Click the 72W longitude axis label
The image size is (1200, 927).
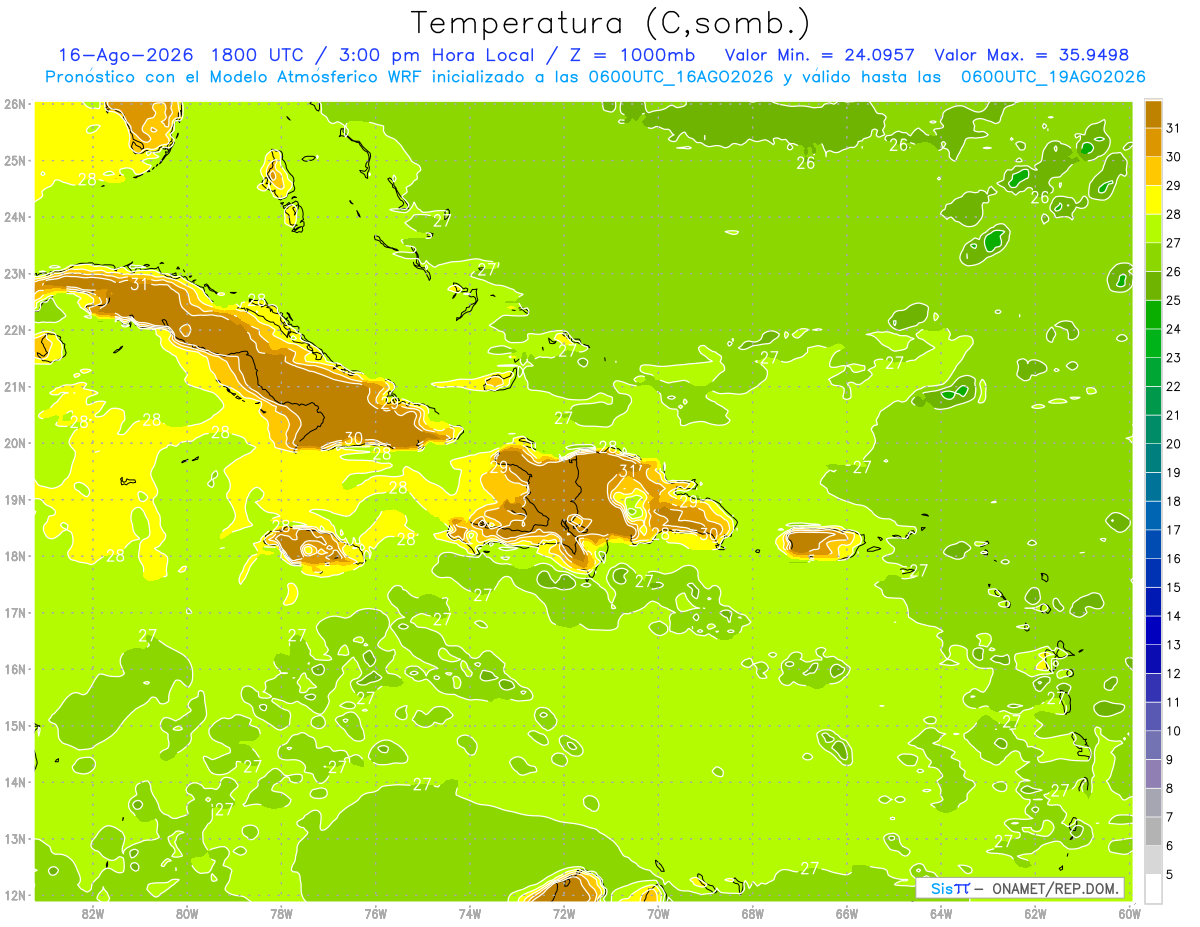(x=563, y=914)
